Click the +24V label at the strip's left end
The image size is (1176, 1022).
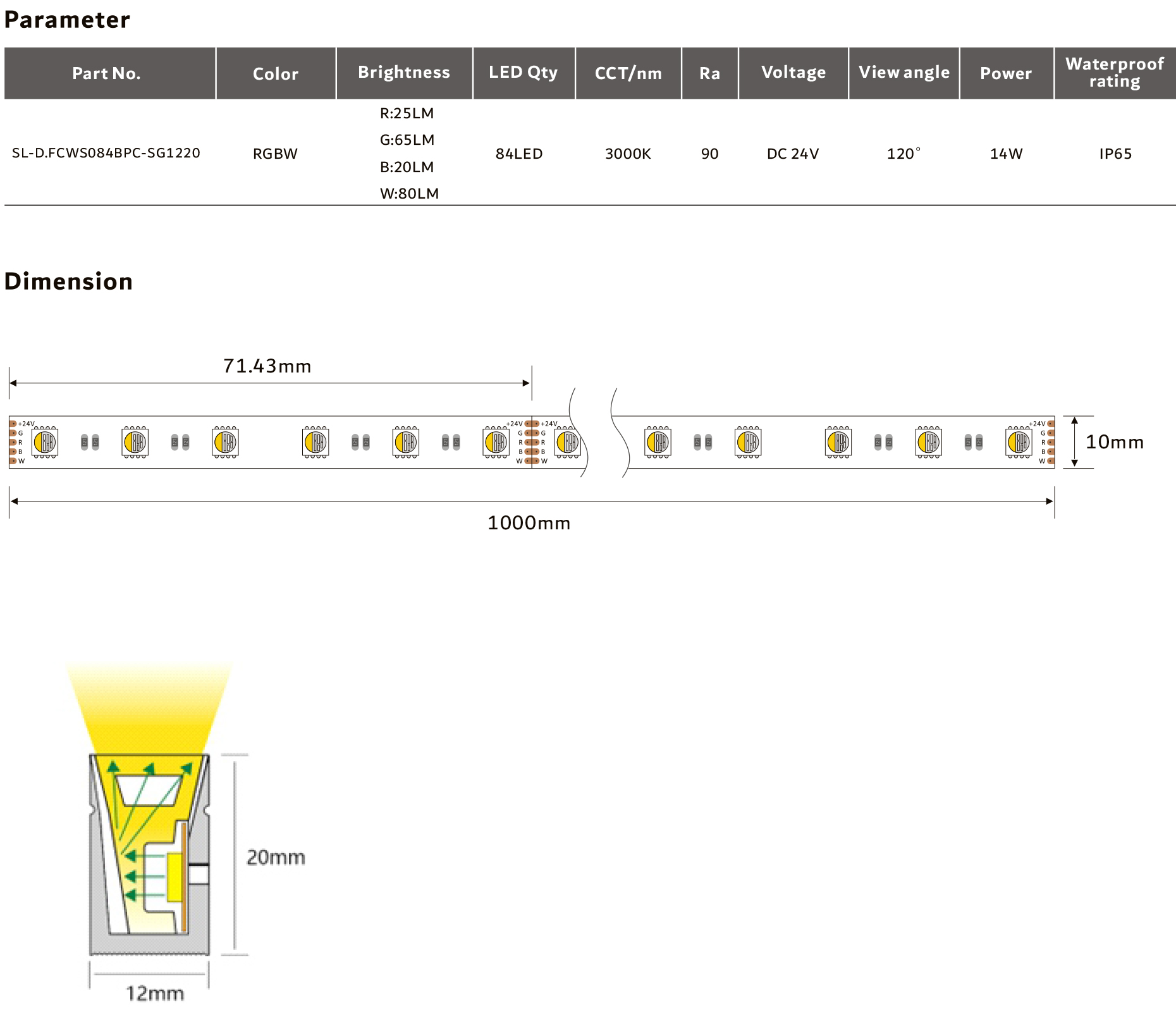tap(27, 424)
